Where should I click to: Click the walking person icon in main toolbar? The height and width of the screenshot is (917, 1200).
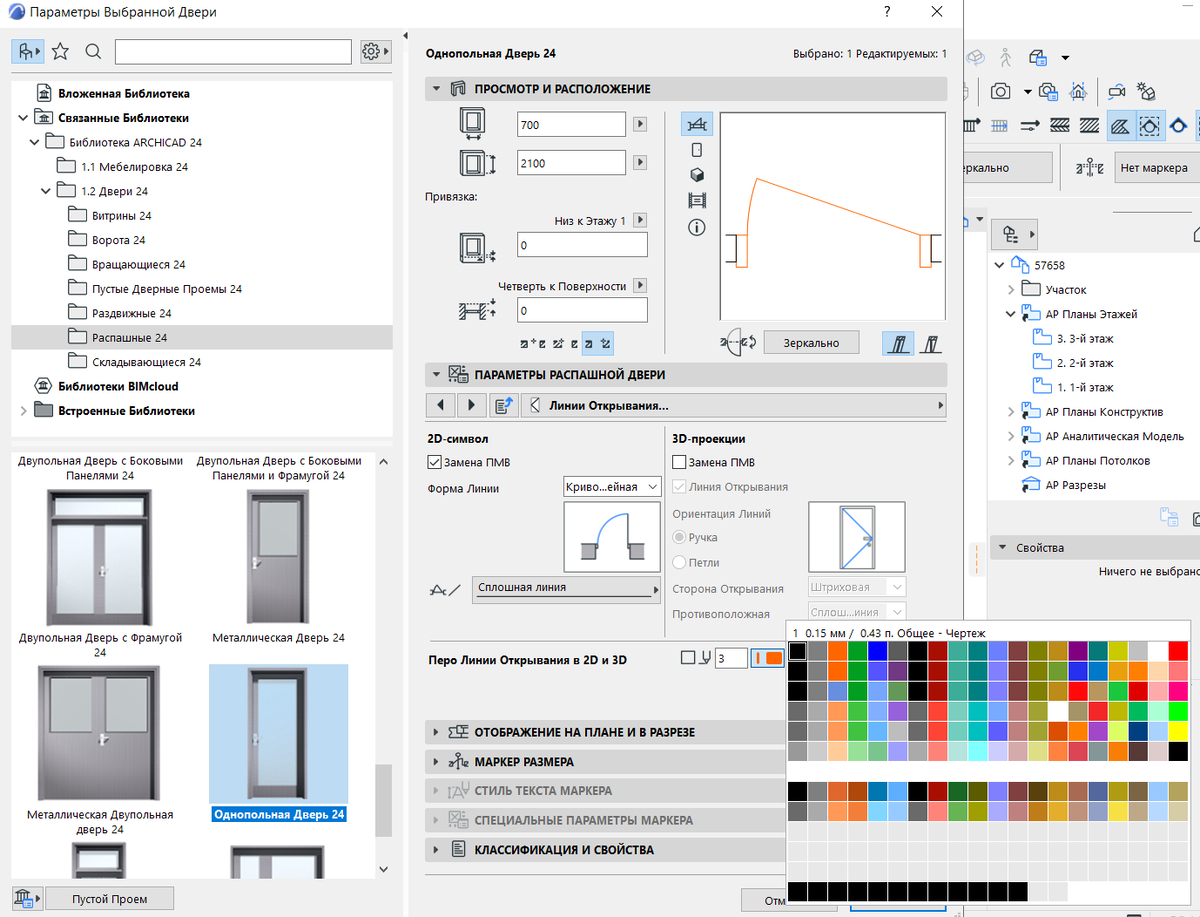1006,57
